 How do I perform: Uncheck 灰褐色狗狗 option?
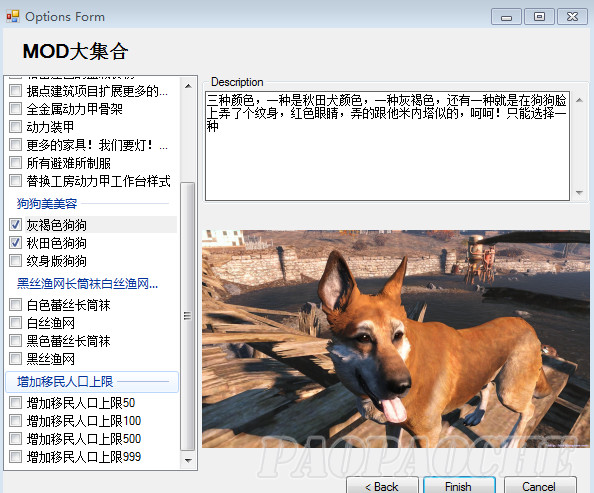[x=16, y=225]
